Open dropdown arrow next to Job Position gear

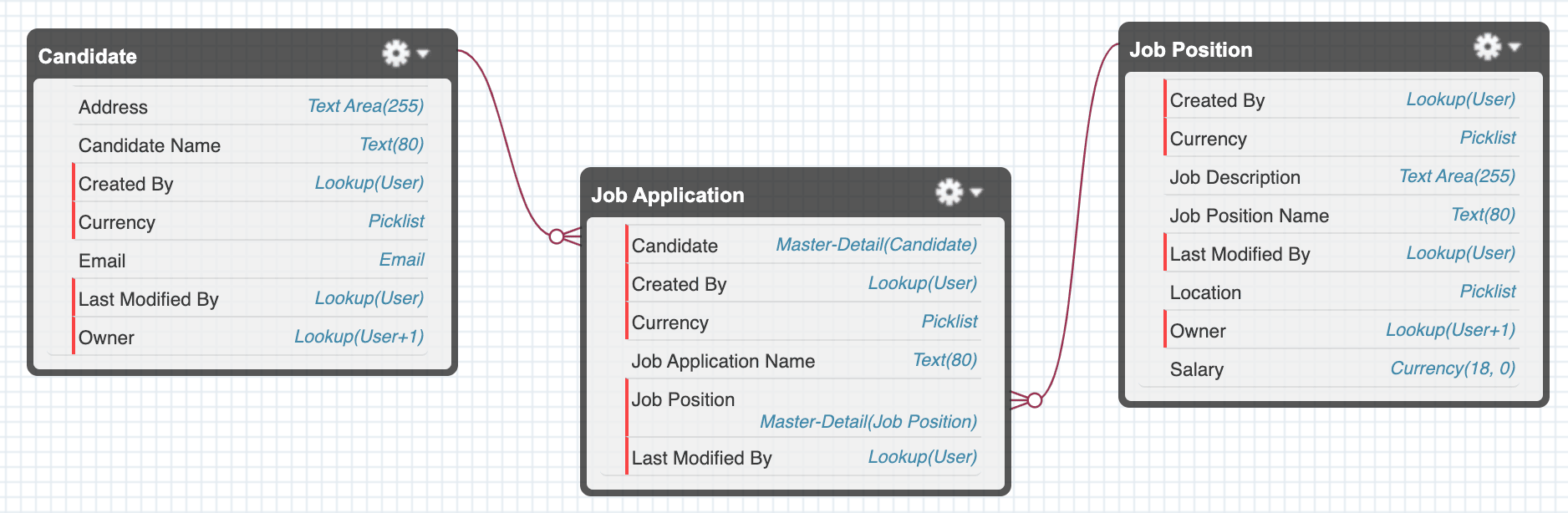[x=1515, y=47]
